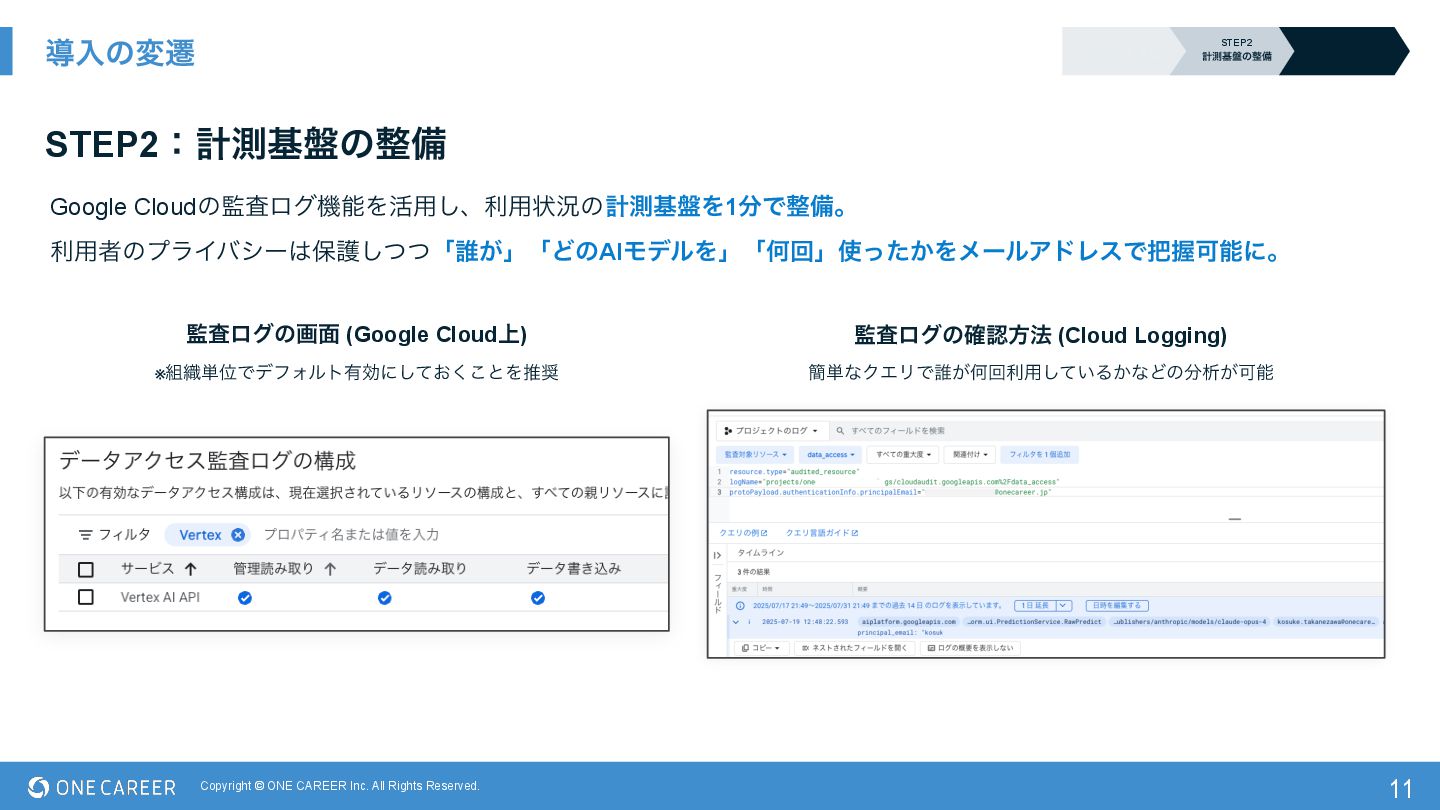
Task: Sort by the 管理読み取り column arrow
Action: (x=330, y=569)
